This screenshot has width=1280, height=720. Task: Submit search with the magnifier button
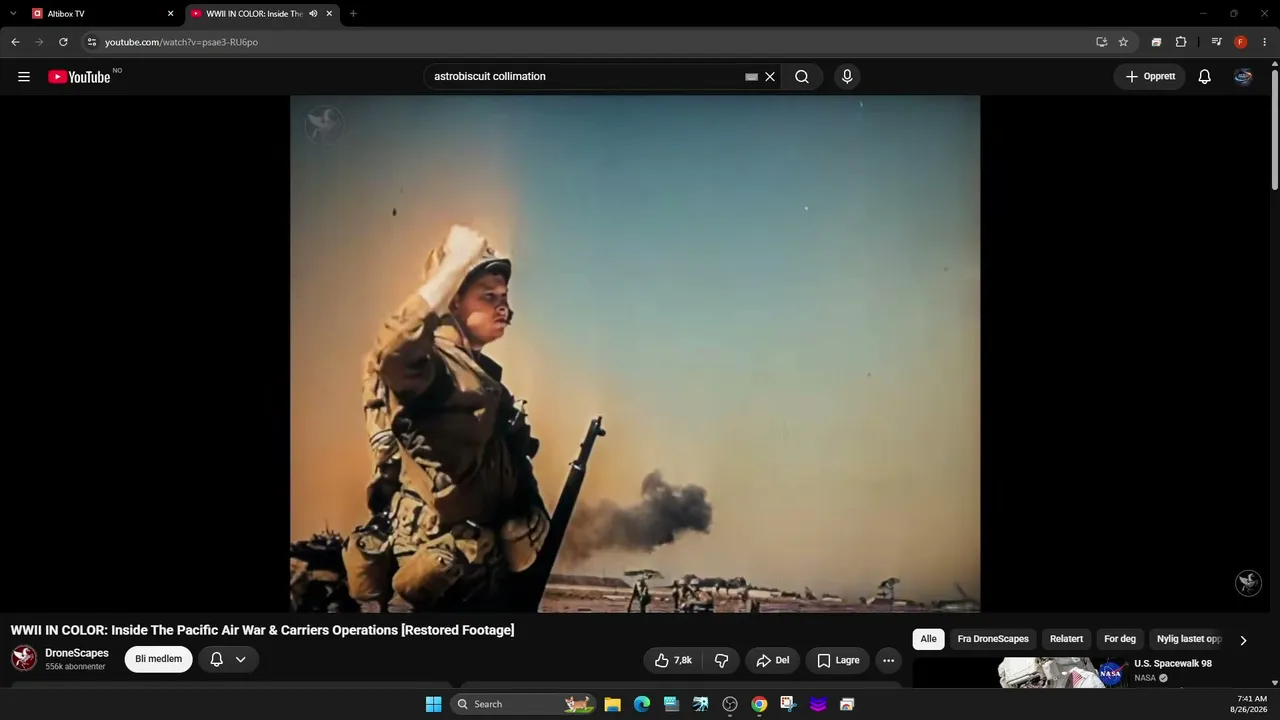pos(802,77)
